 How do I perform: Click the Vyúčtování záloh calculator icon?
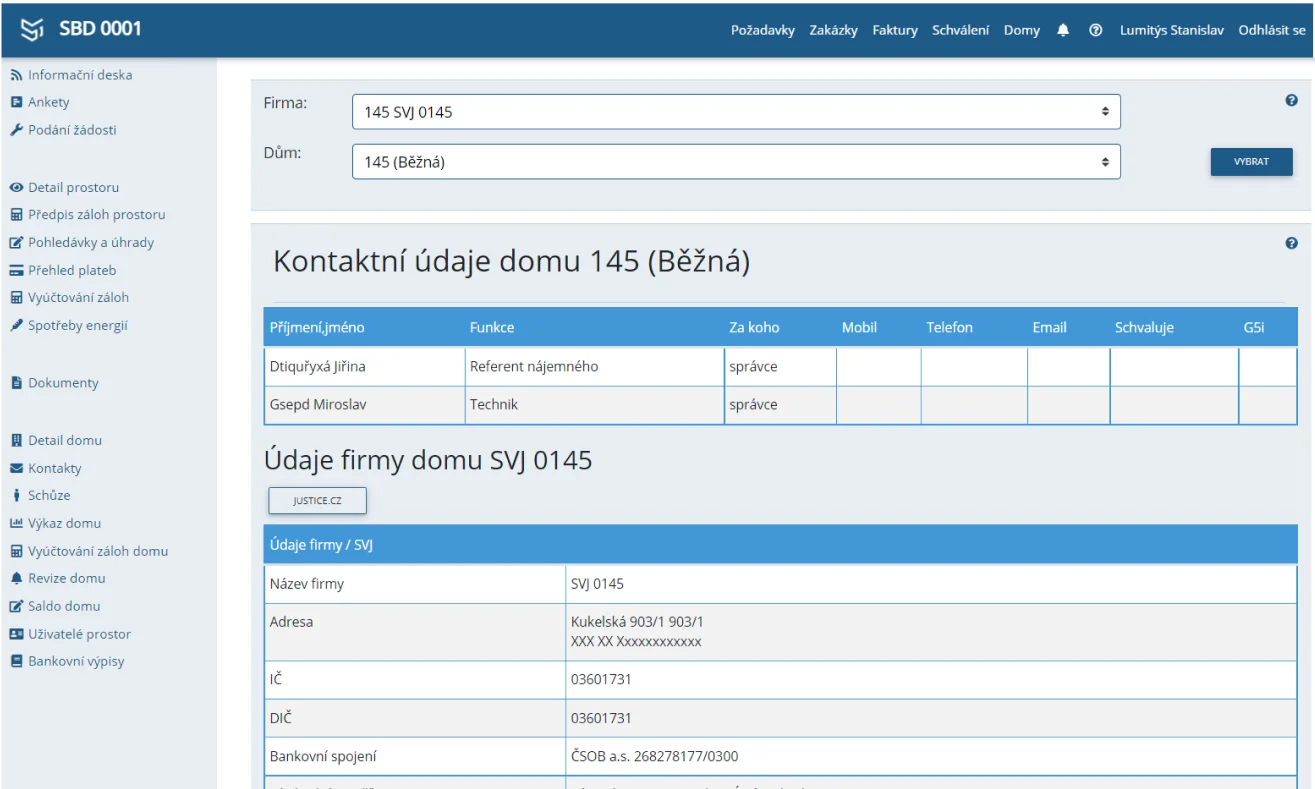point(16,297)
